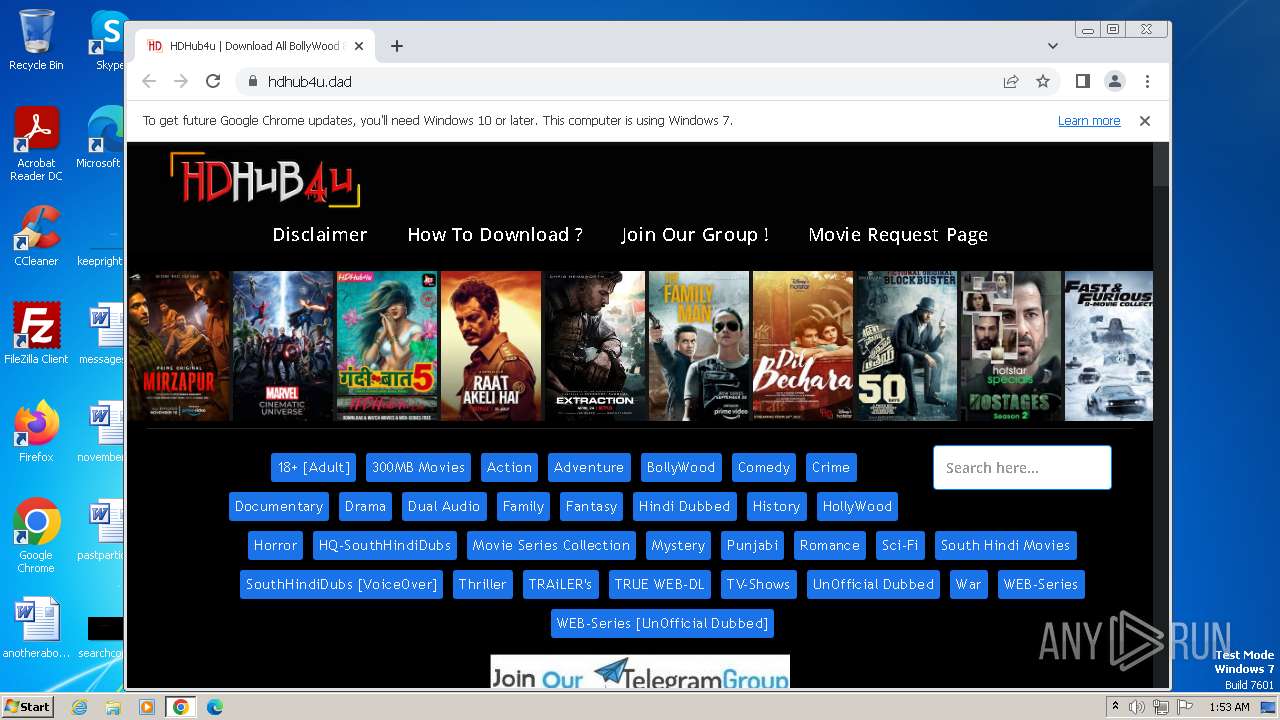
Task: Select the 18+ [Adult] category
Action: click(x=314, y=467)
